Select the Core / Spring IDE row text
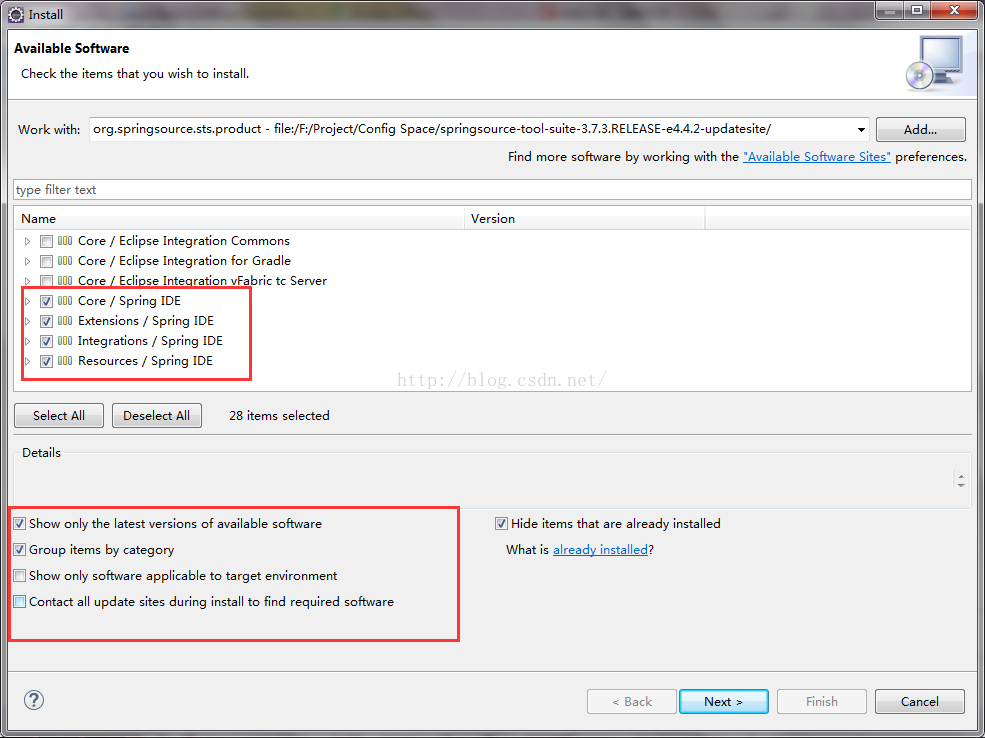The height and width of the screenshot is (738, 985). (x=129, y=301)
